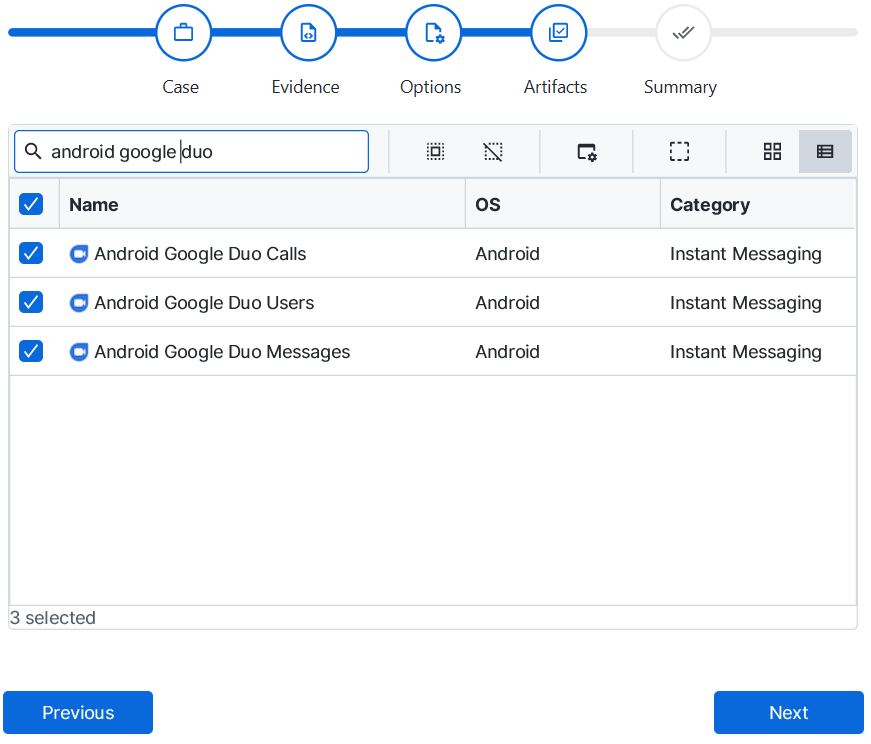Click the search magnifier icon
The height and width of the screenshot is (744, 871).
point(33,151)
